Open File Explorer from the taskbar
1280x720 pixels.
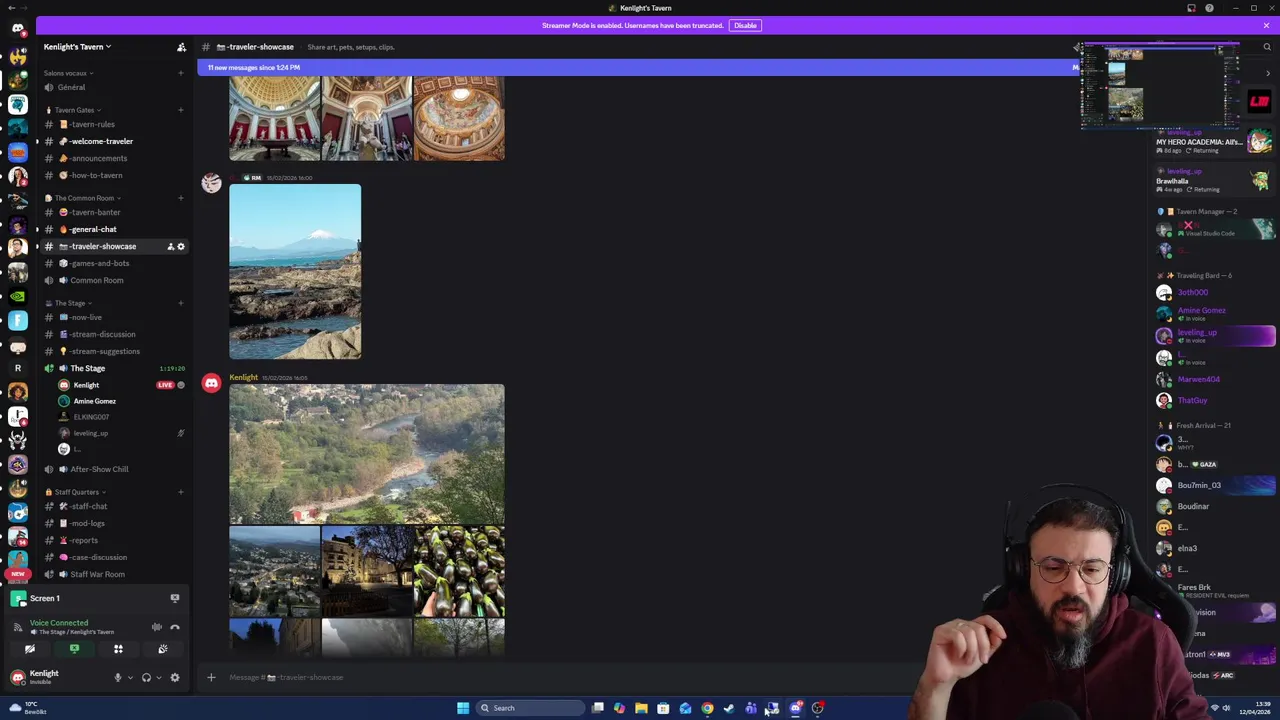point(641,708)
